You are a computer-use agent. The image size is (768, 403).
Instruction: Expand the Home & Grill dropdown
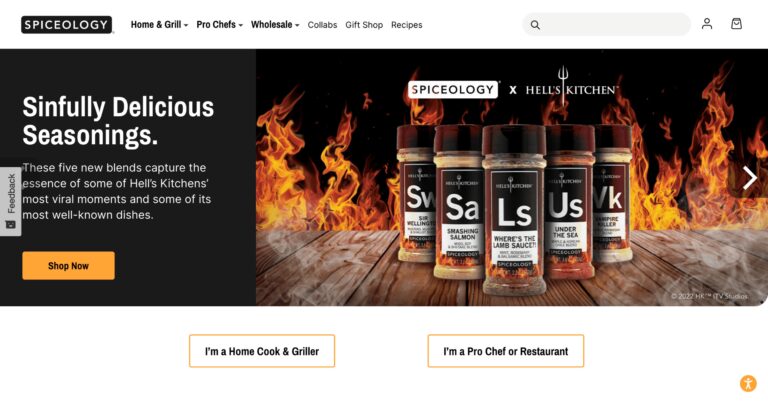[x=159, y=24]
